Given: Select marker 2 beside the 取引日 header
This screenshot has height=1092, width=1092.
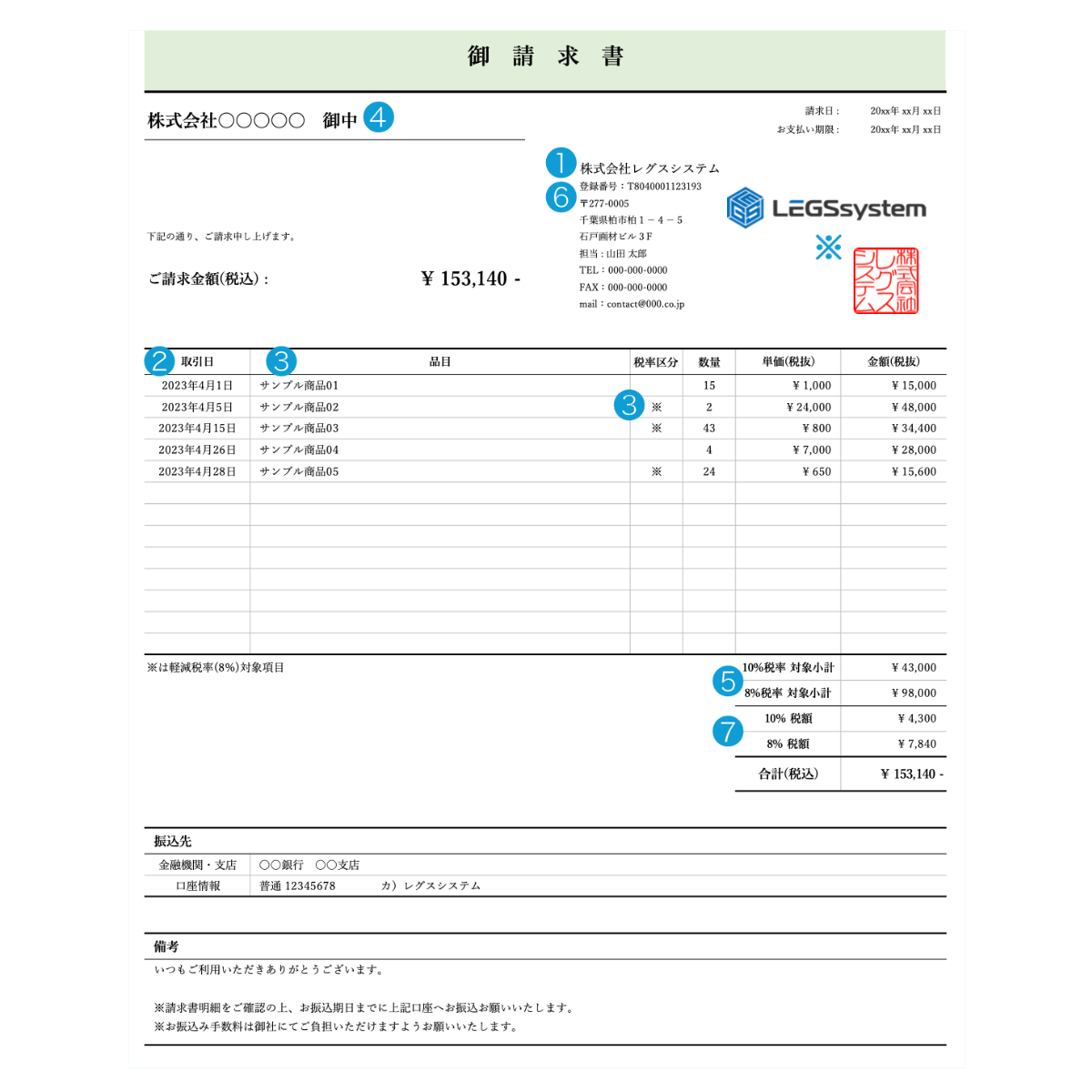Looking at the screenshot, I should [159, 361].
